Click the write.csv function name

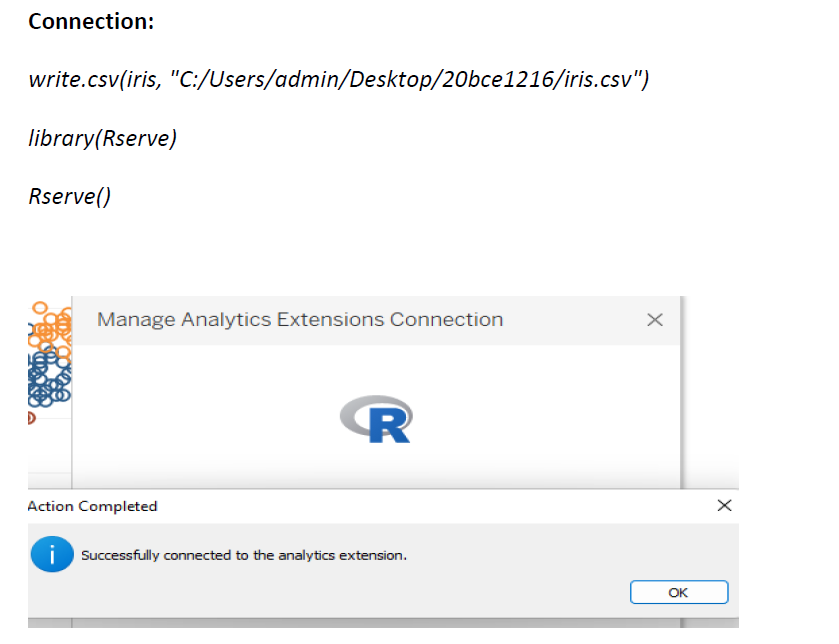[x=74, y=79]
